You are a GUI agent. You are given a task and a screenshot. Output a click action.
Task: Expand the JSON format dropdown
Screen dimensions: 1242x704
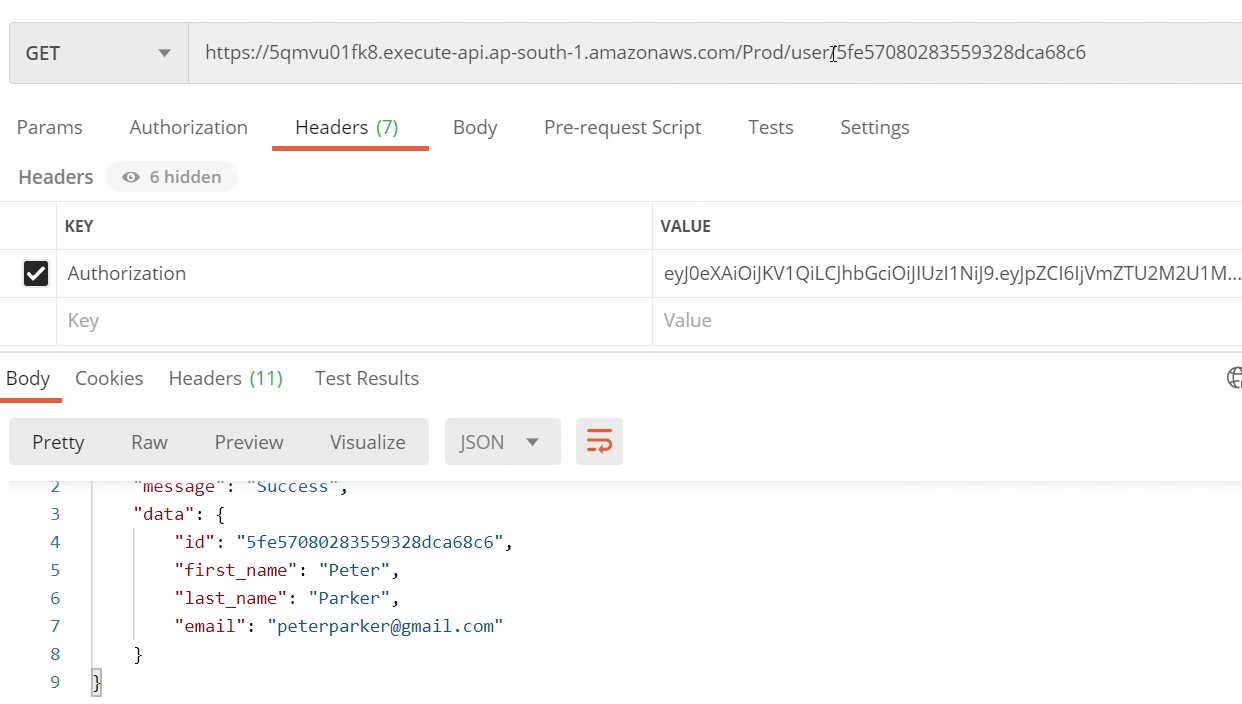point(501,442)
